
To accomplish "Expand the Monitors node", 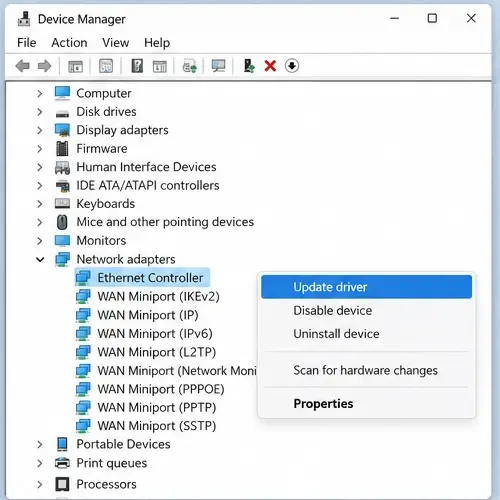I will (x=40, y=241).
